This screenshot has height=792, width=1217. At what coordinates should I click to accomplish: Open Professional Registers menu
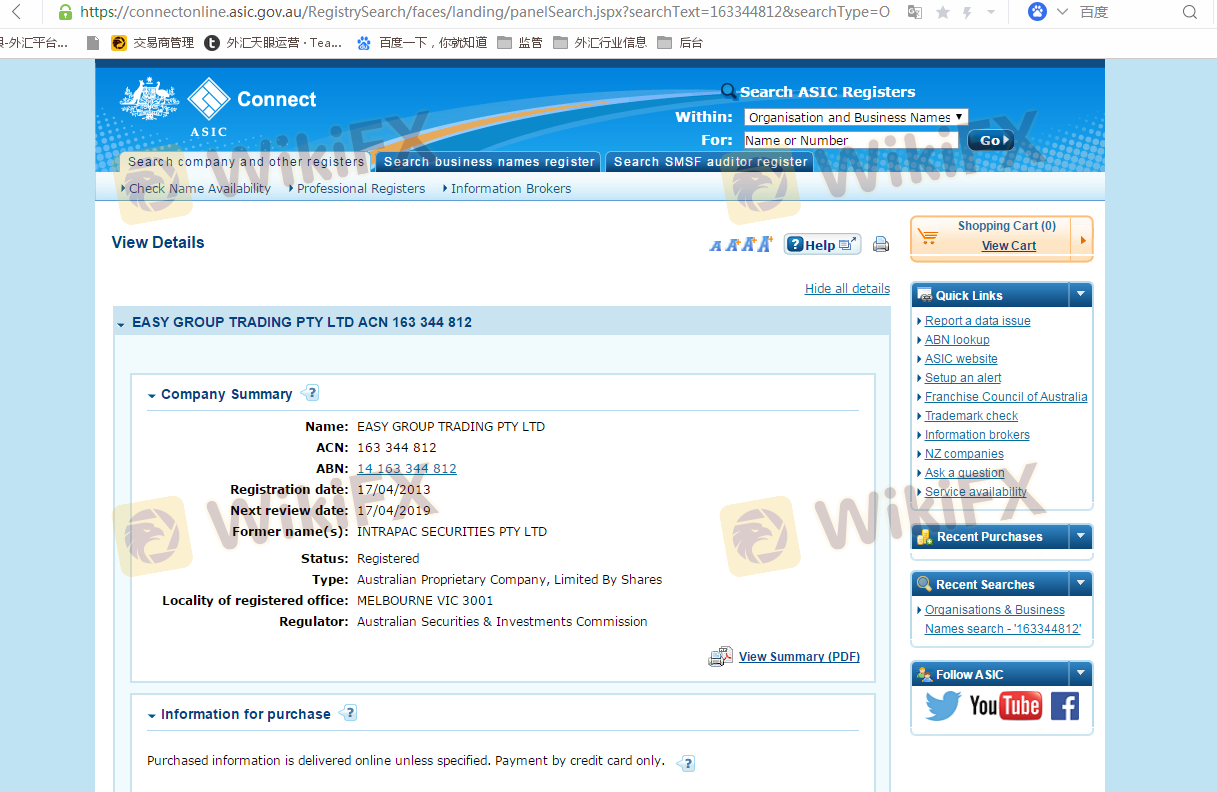(361, 188)
